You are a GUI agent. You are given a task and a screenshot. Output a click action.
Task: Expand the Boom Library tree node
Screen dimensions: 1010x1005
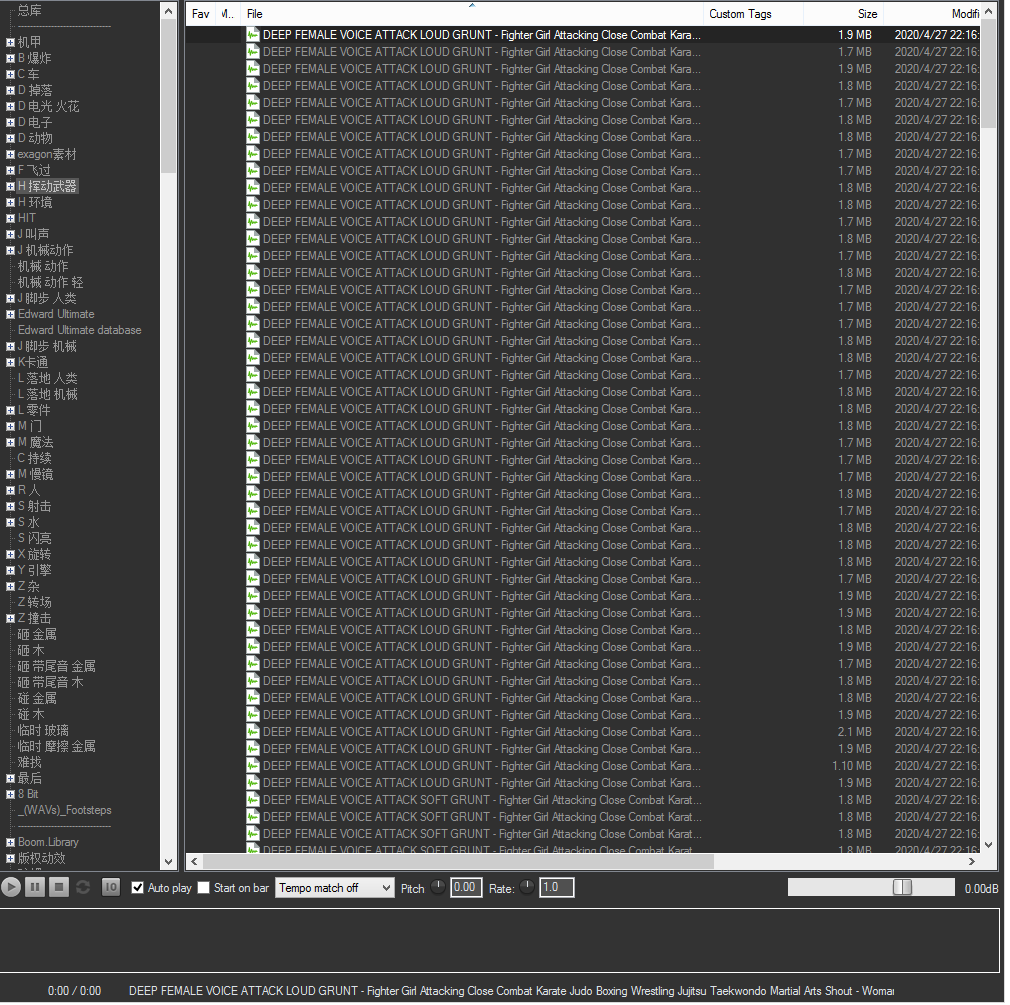(x=10, y=842)
